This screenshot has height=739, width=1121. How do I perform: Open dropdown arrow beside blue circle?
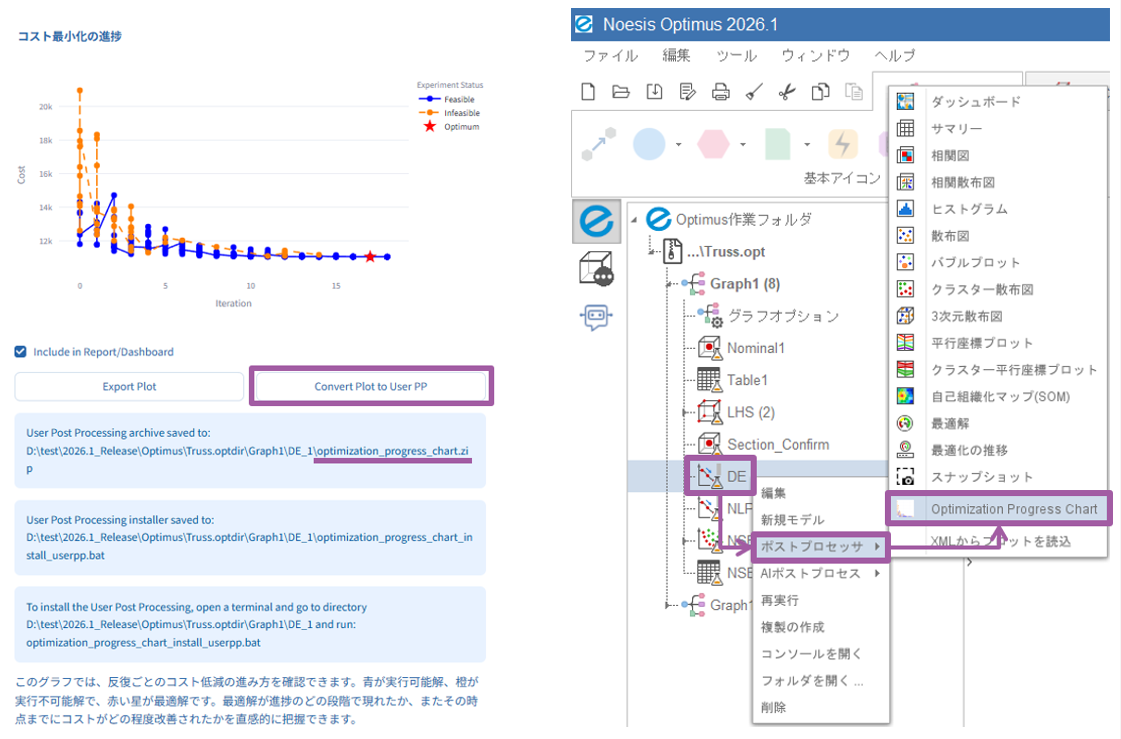(678, 144)
